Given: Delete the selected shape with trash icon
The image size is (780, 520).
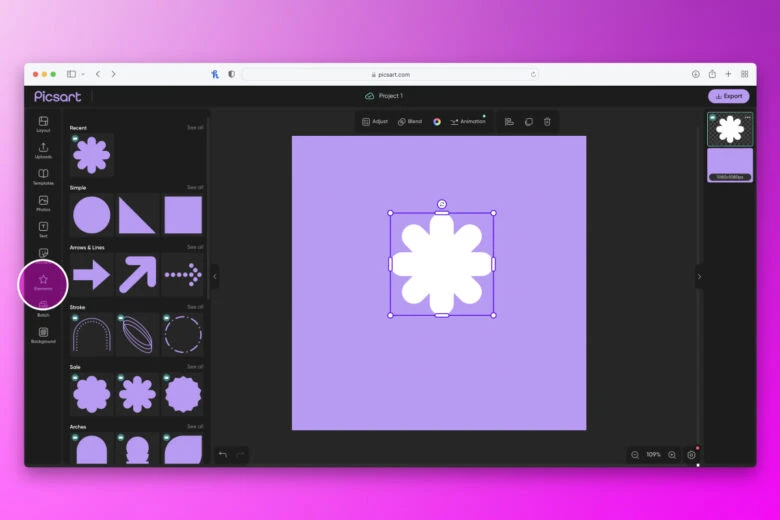Looking at the screenshot, I should tap(547, 122).
